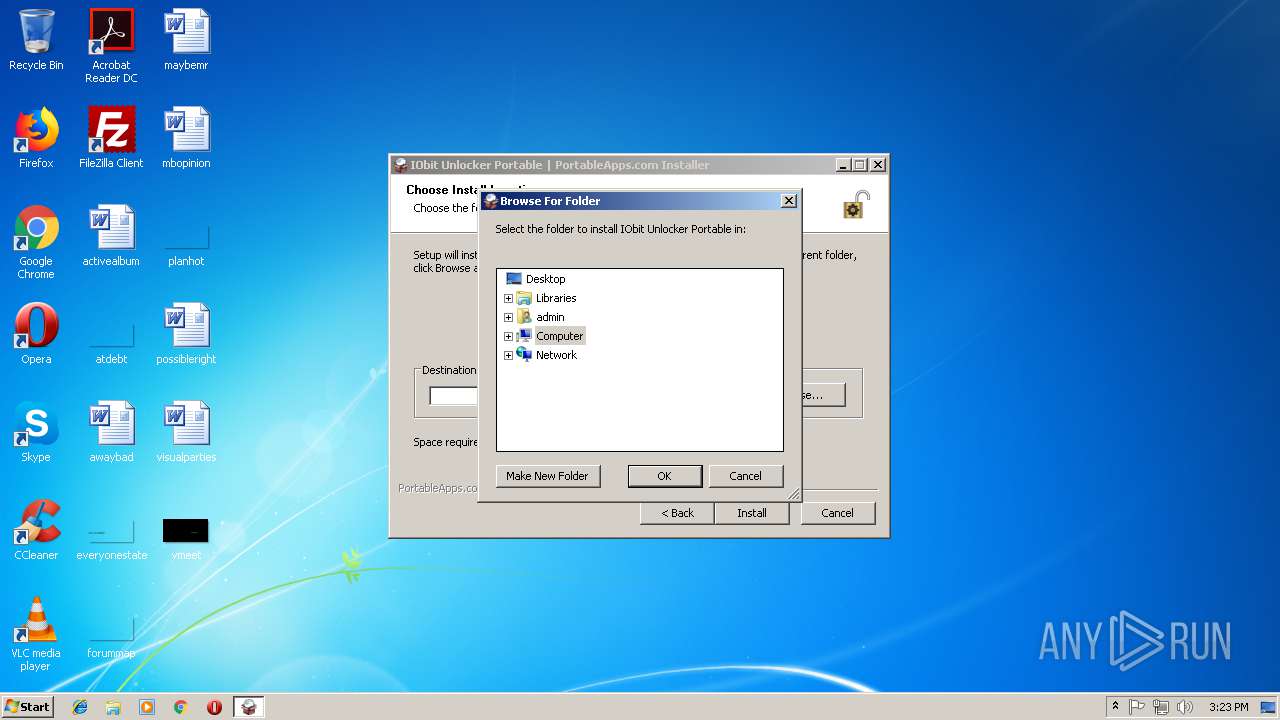1280x720 pixels.
Task: Click Make New Folder button
Action: (x=547, y=476)
